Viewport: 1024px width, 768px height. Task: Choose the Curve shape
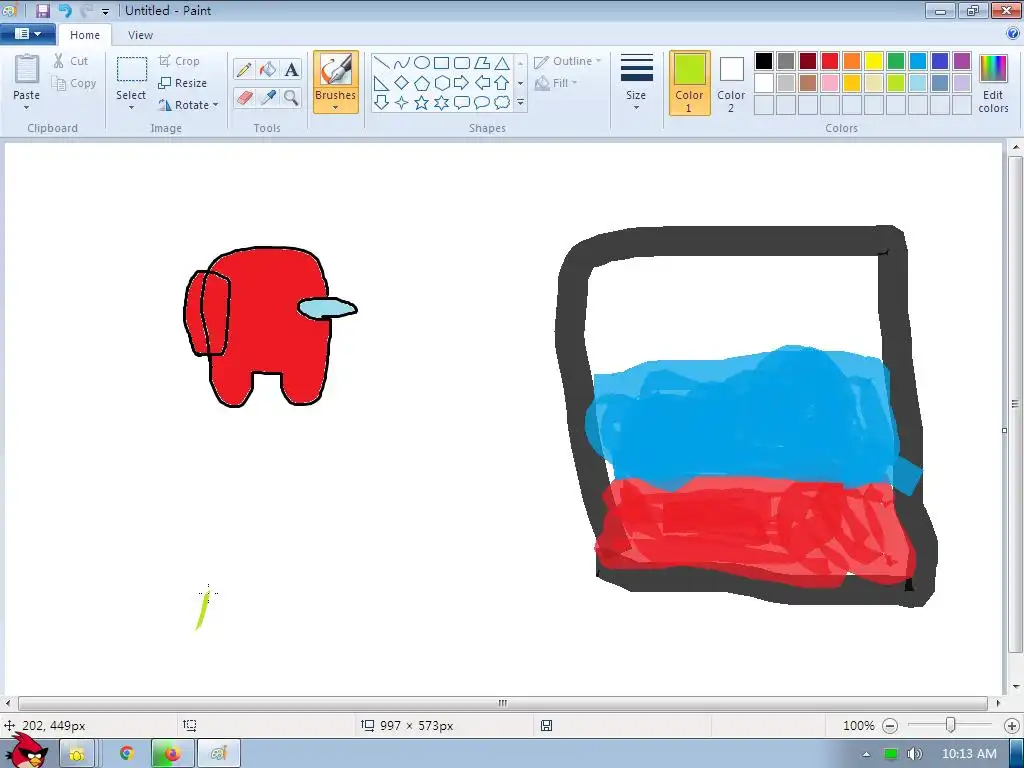402,63
